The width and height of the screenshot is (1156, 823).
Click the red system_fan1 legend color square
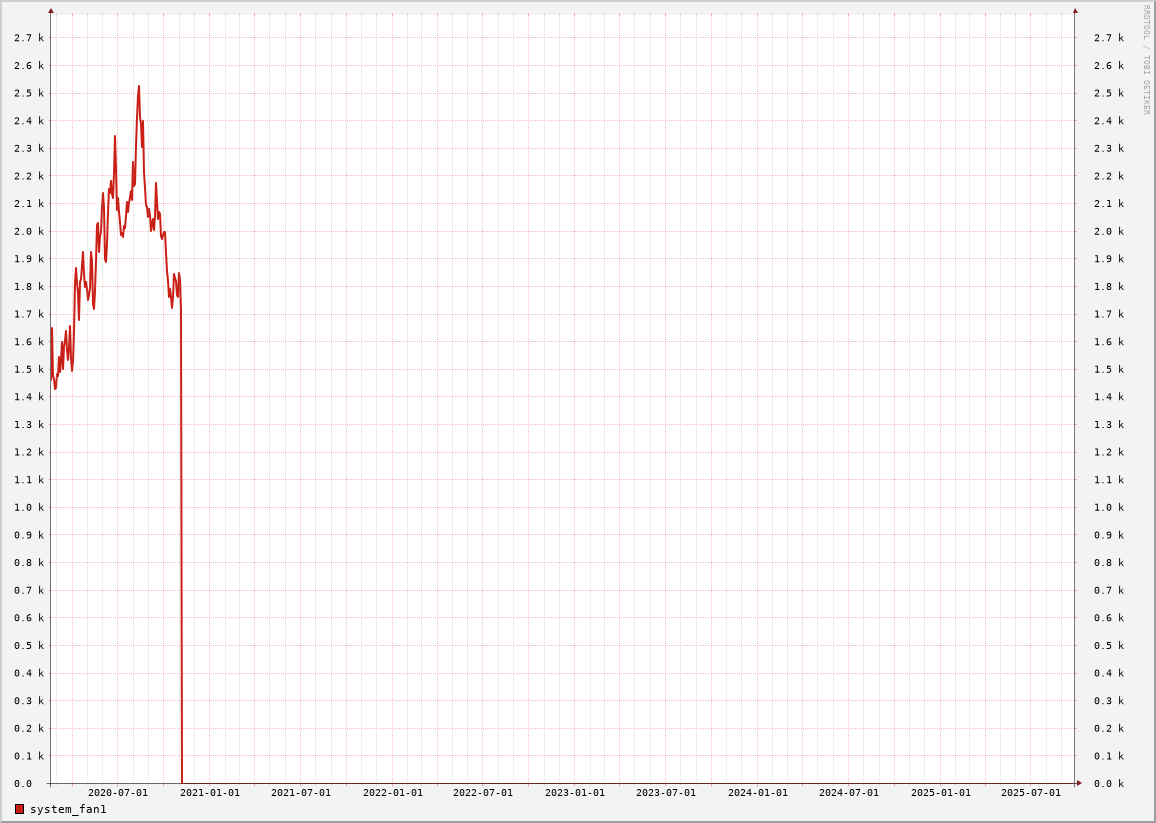point(19,809)
